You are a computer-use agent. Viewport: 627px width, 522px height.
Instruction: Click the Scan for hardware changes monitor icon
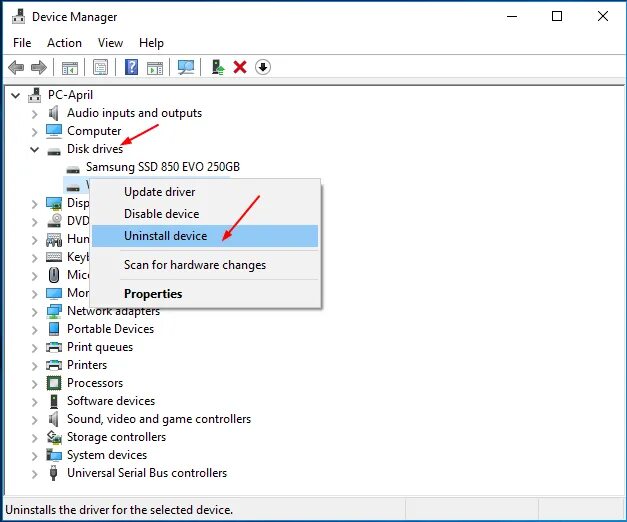click(x=186, y=67)
